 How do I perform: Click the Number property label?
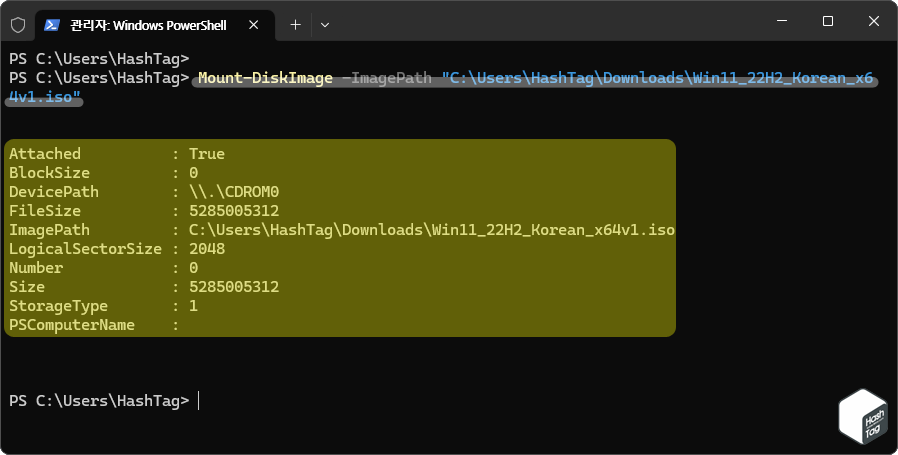click(36, 268)
